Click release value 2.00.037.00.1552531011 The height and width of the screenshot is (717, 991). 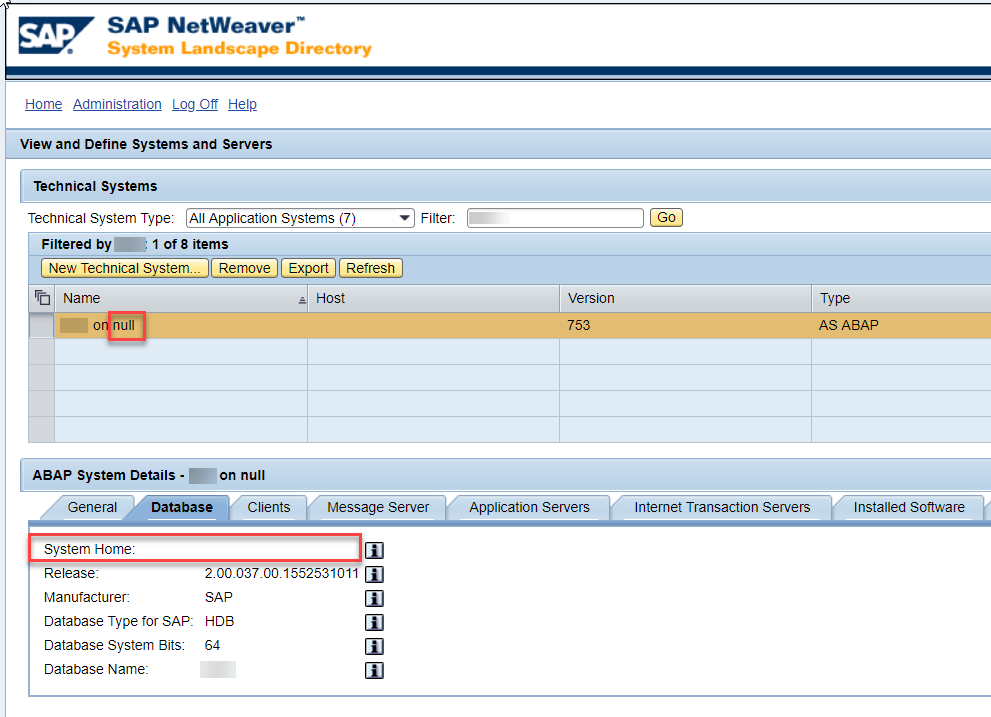(281, 573)
